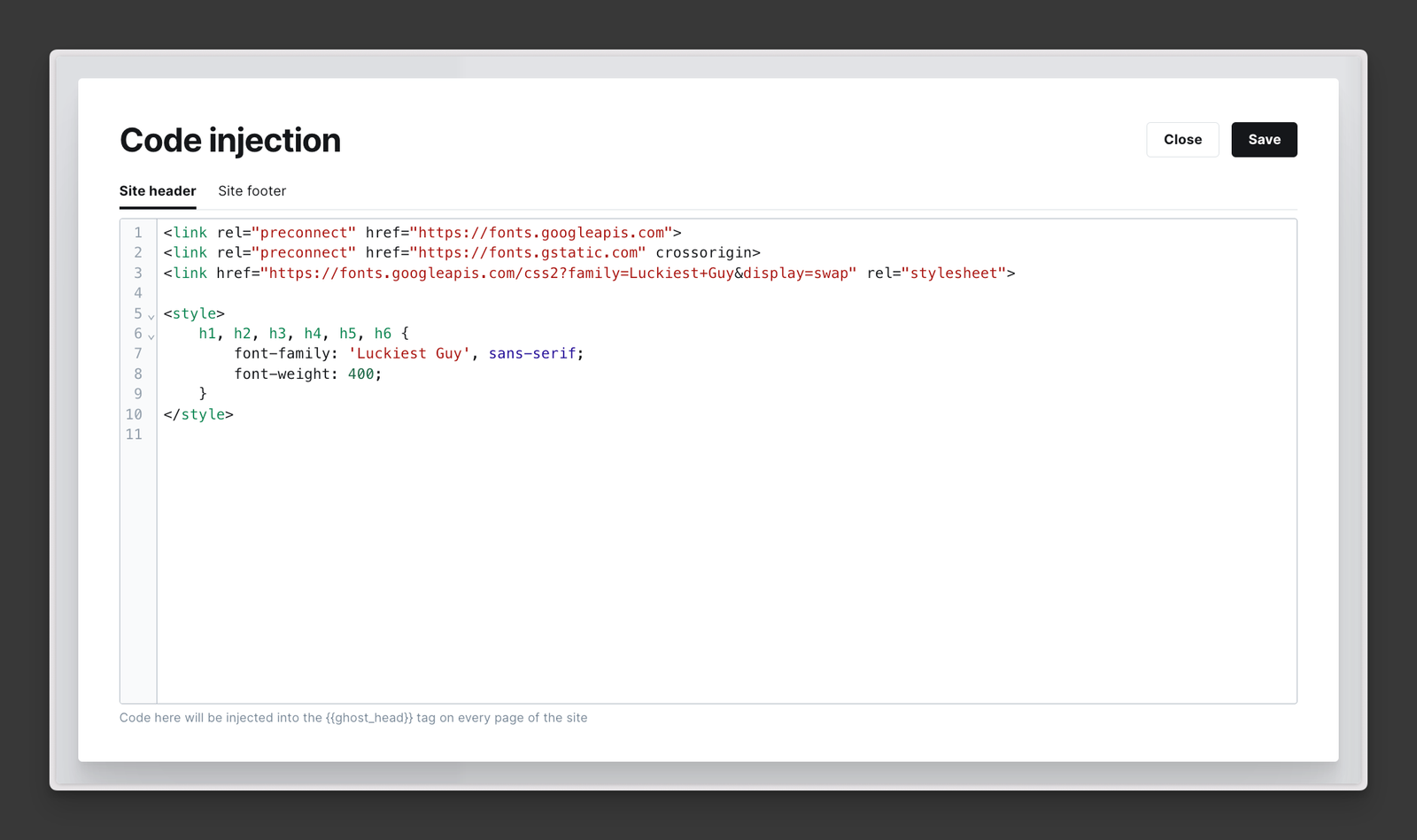Click the Code injection page heading
This screenshot has height=840, width=1417.
(230, 140)
